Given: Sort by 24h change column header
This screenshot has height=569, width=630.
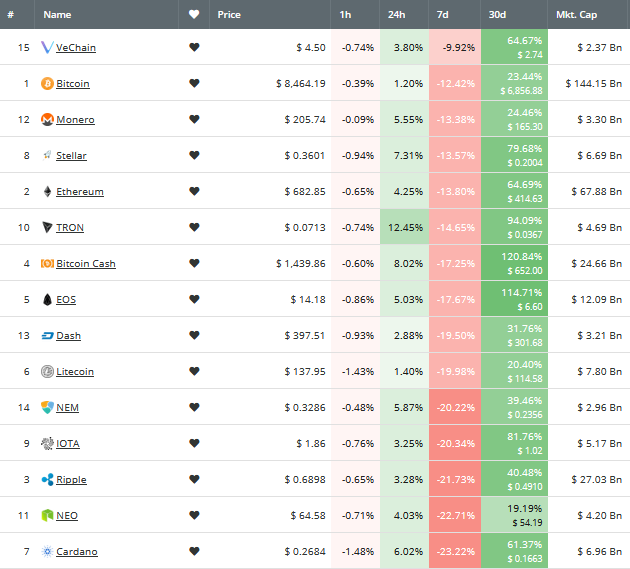Looking at the screenshot, I should tap(397, 14).
